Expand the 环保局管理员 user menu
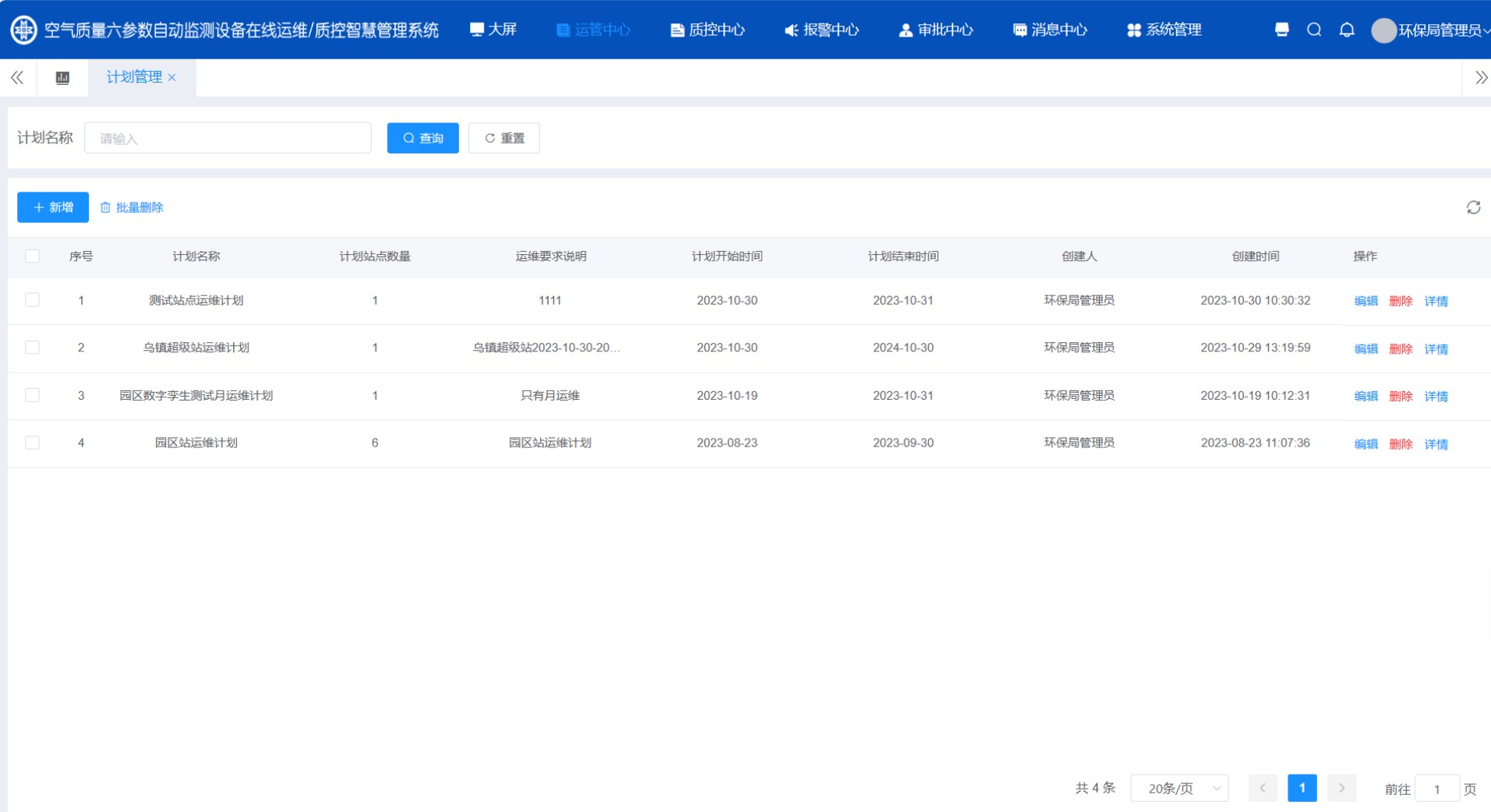The width and height of the screenshot is (1491, 812). point(1433,30)
